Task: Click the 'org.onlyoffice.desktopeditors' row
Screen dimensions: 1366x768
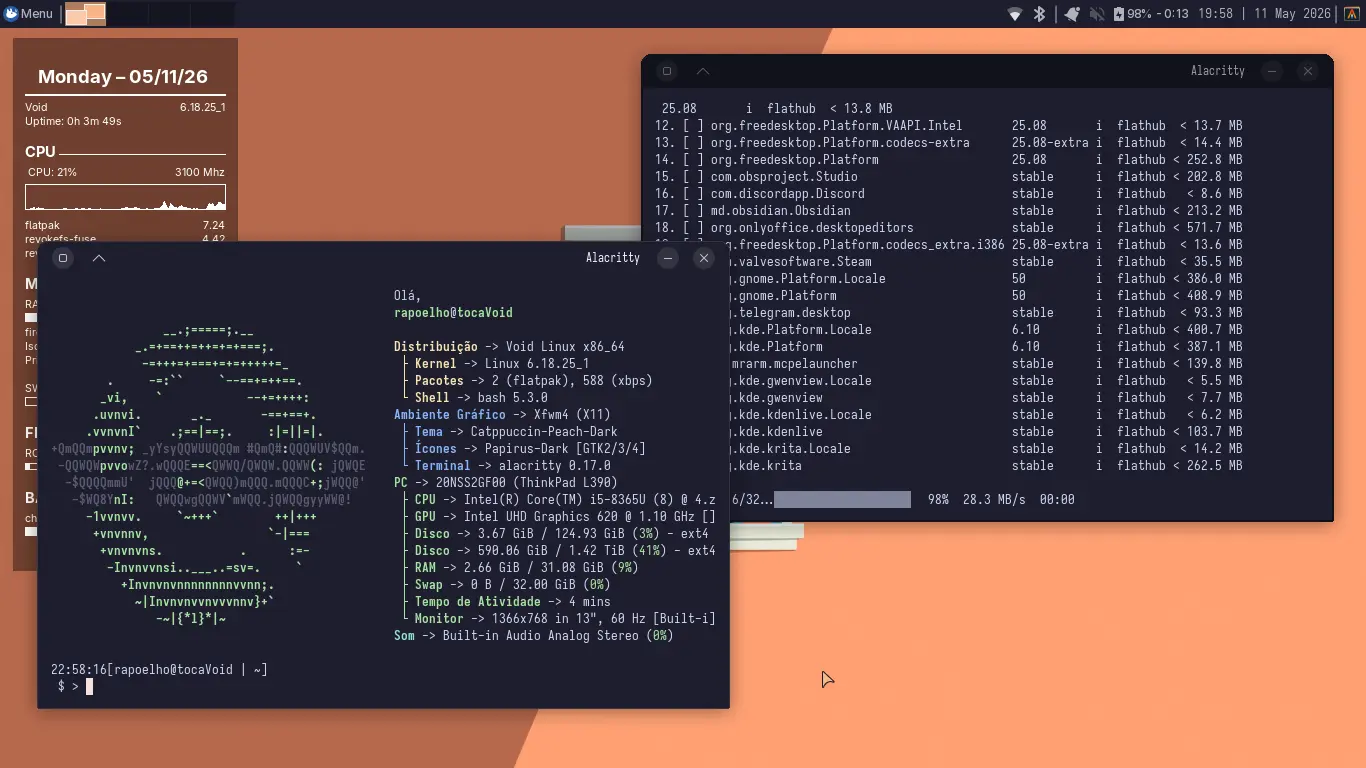Action: (x=949, y=228)
